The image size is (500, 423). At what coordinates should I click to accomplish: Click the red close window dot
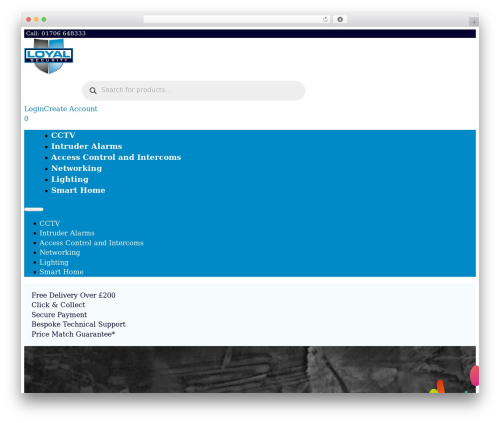point(29,19)
